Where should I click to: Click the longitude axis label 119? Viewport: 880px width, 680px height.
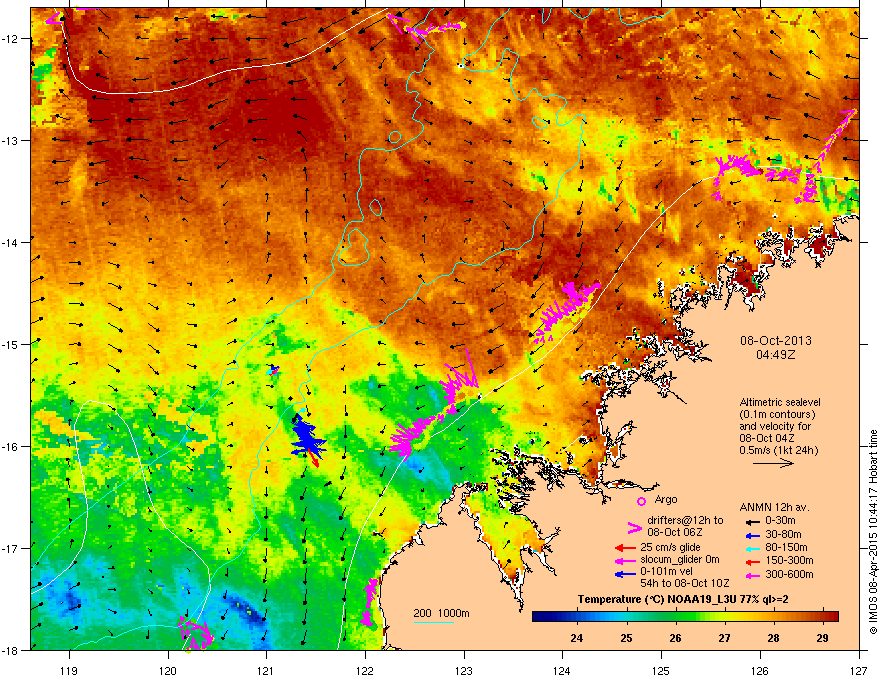(69, 670)
